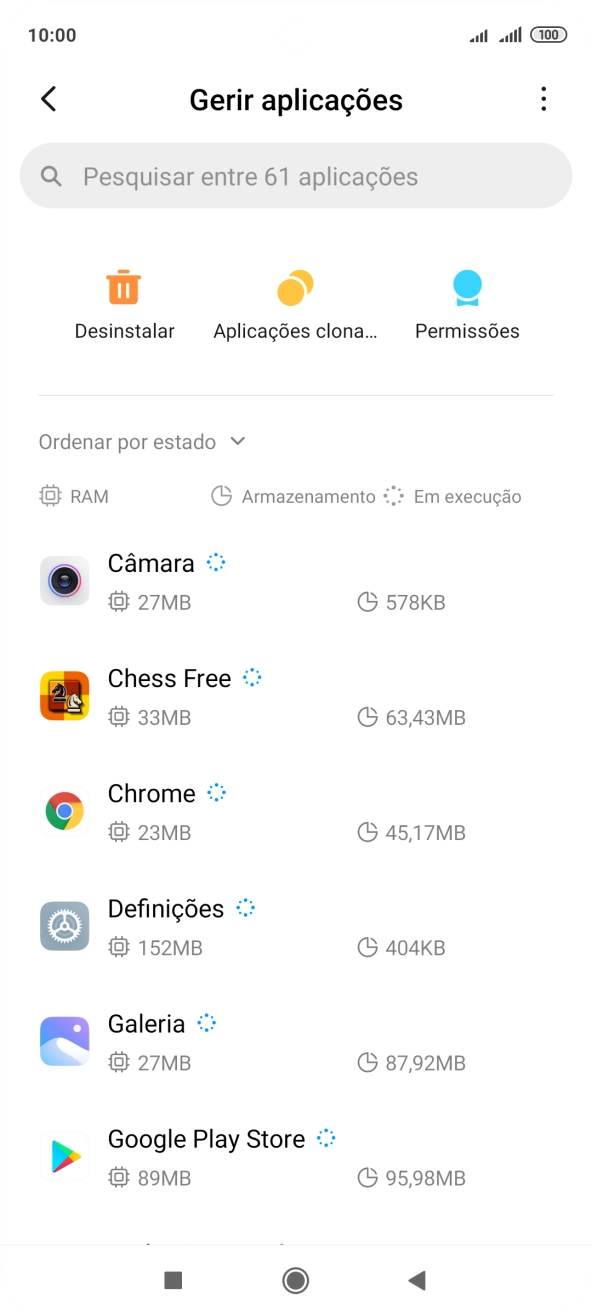The height and width of the screenshot is (1316, 592).
Task: Tap the Galeria app thumbnail icon
Action: [64, 1040]
